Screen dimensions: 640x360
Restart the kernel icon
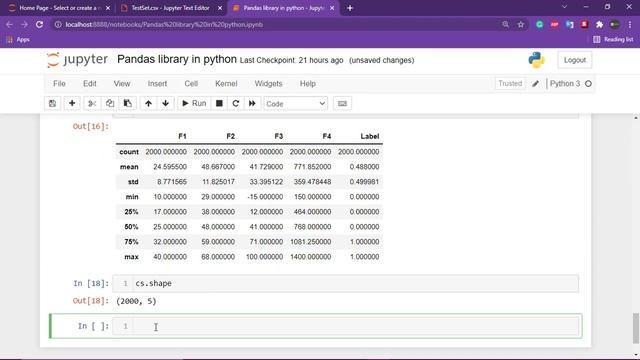pyautogui.click(x=236, y=104)
